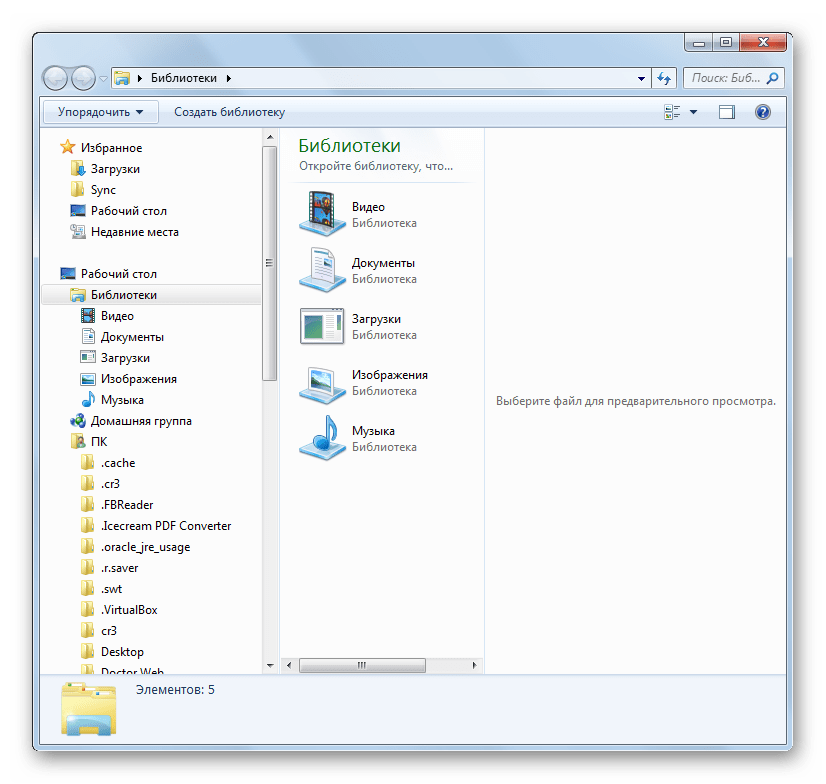Click the Back navigation arrow
Image resolution: width=826 pixels, height=784 pixels.
[x=55, y=78]
